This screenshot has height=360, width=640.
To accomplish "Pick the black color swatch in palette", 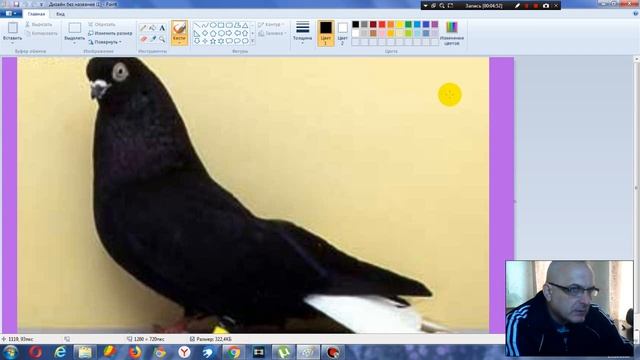I will click(x=356, y=24).
